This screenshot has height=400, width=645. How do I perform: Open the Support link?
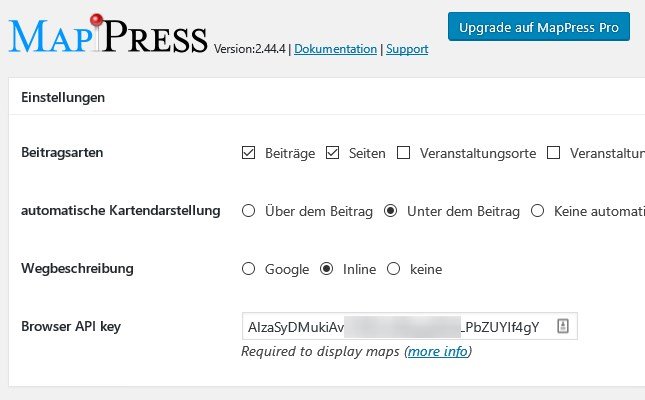click(x=407, y=49)
